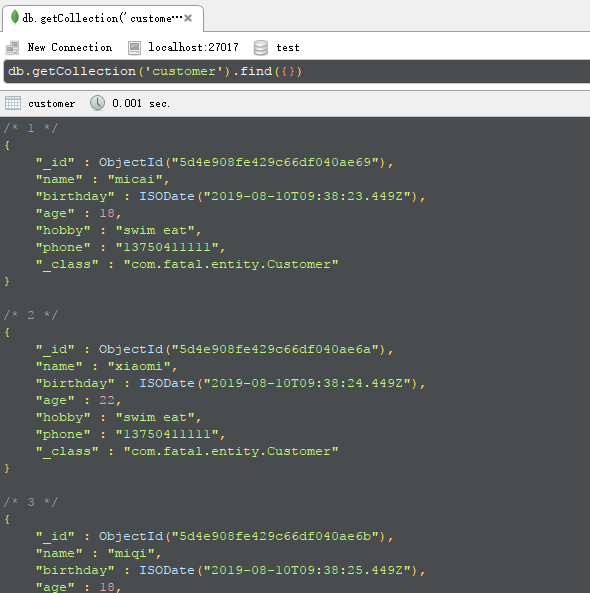Click the name value "xiaomi"
The image size is (590, 593).
coord(139,366)
